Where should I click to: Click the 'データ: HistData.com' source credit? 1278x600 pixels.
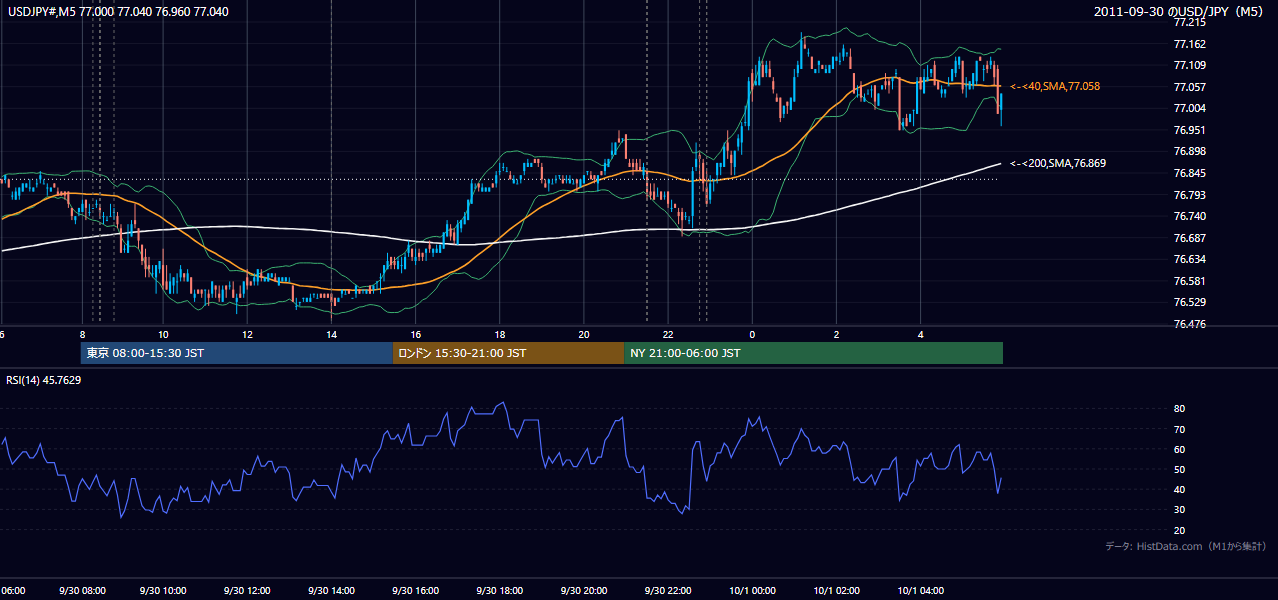[x=1186, y=546]
